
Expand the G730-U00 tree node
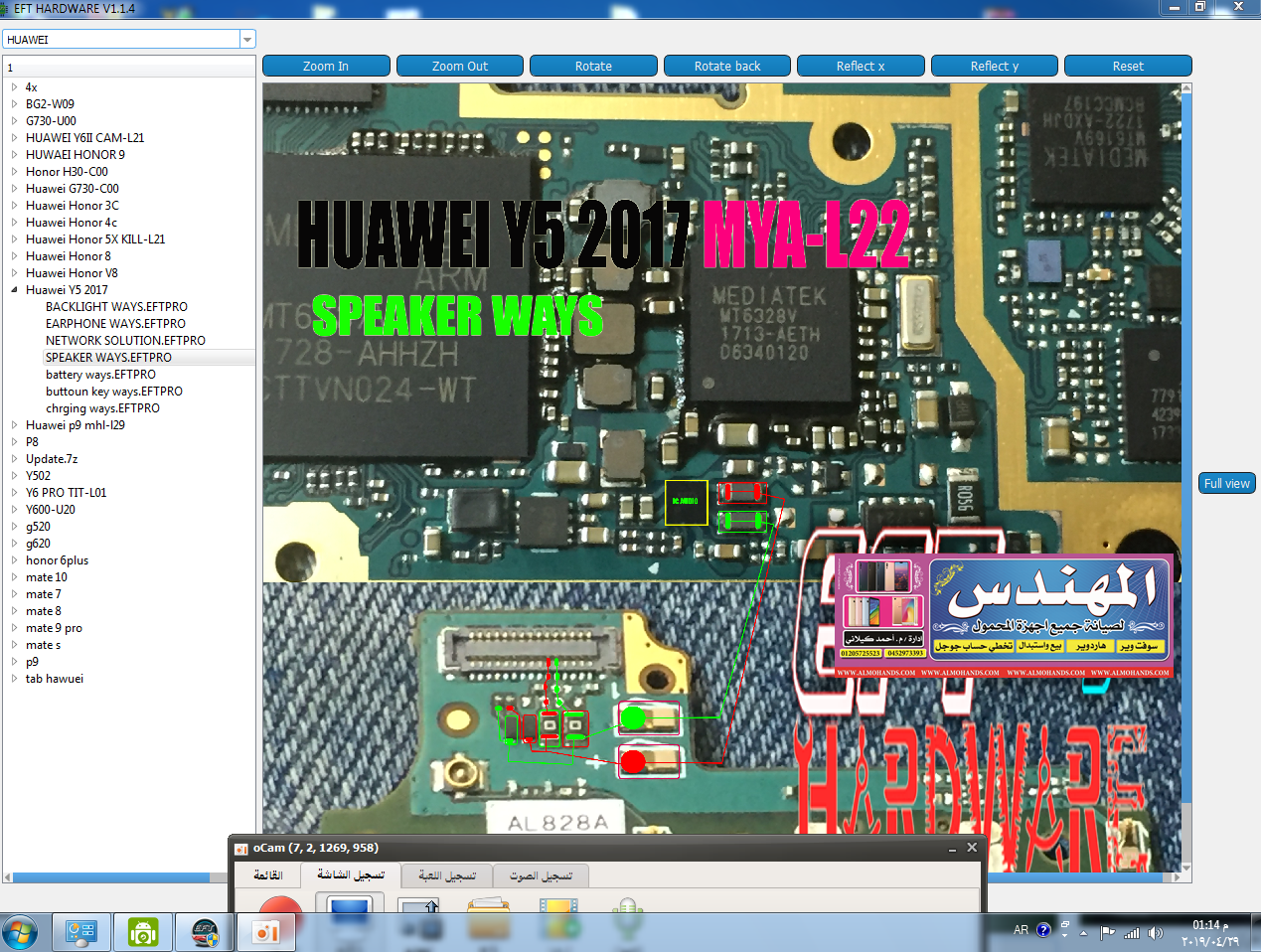point(14,121)
